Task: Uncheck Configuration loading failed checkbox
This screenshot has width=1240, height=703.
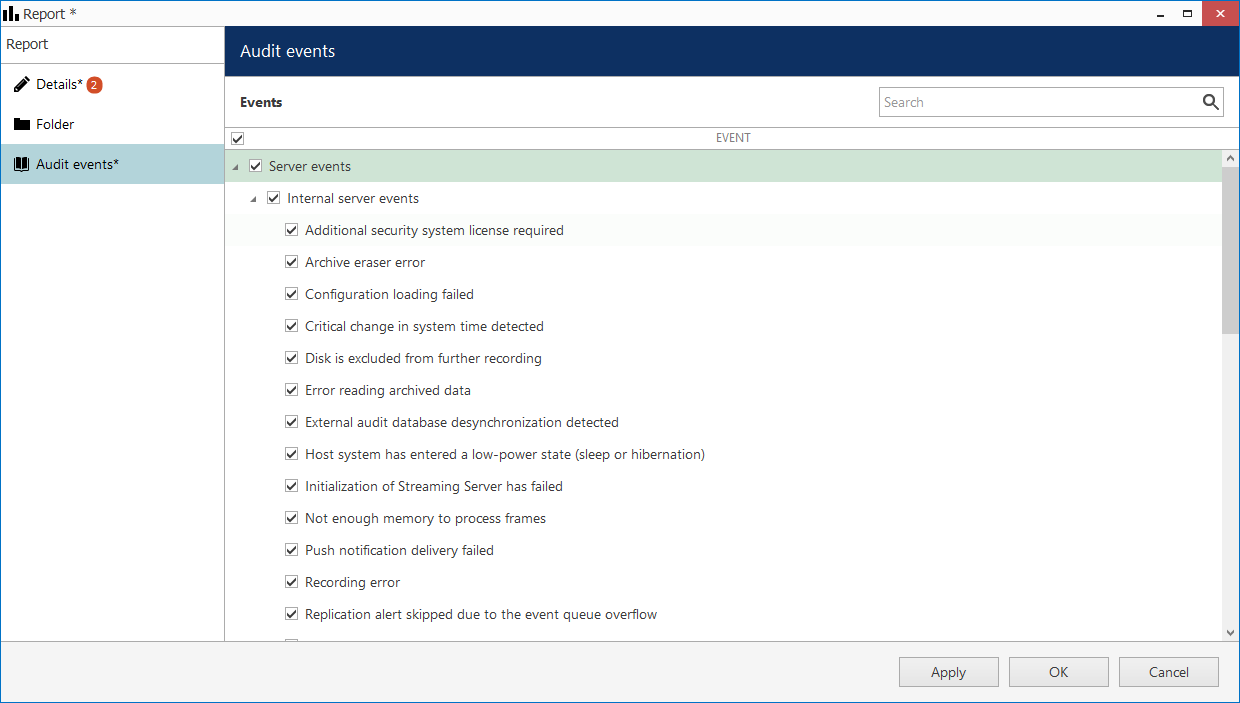Action: point(291,294)
